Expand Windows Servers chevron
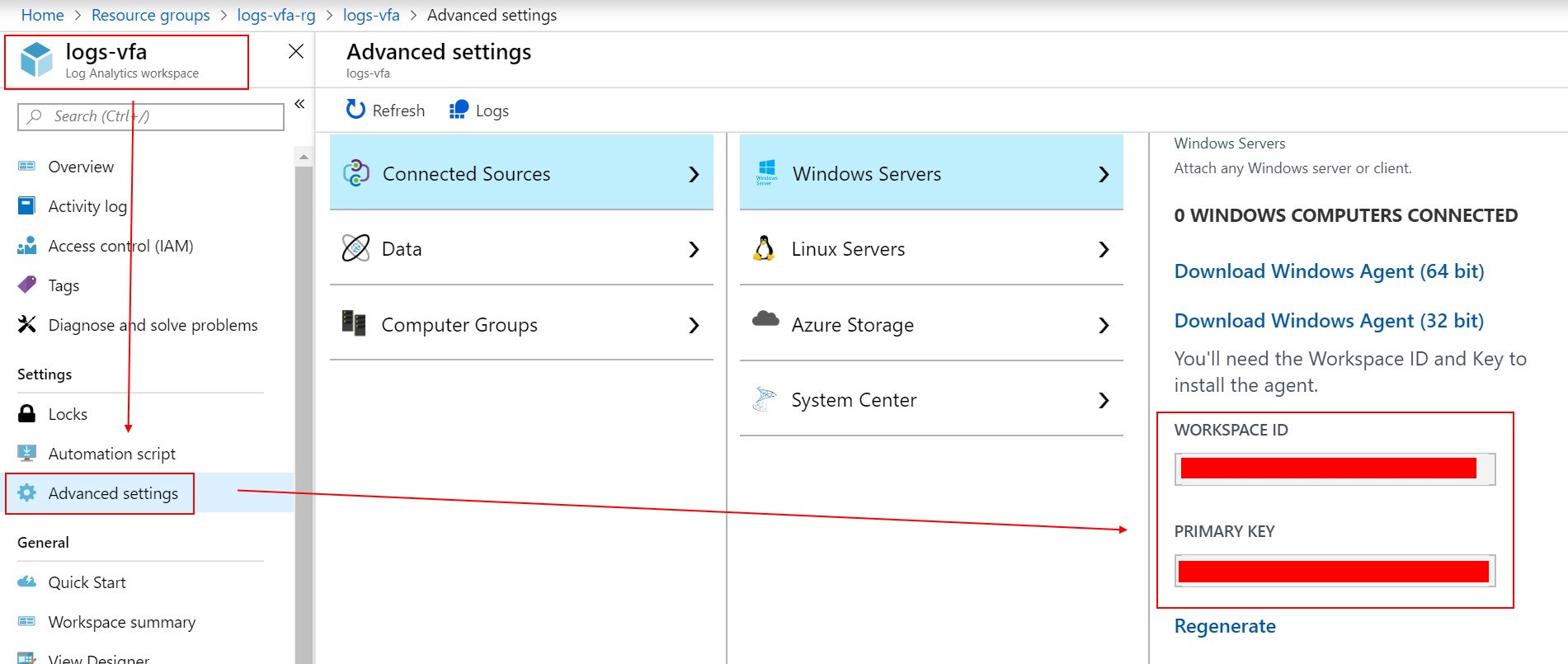 [x=1104, y=174]
